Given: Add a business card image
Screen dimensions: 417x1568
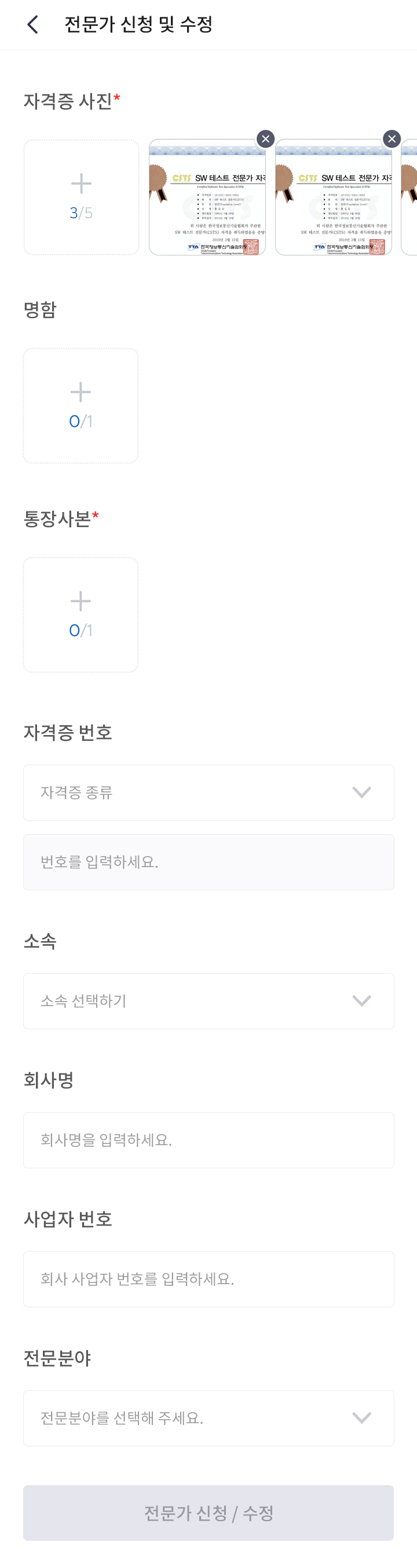Looking at the screenshot, I should tap(81, 405).
